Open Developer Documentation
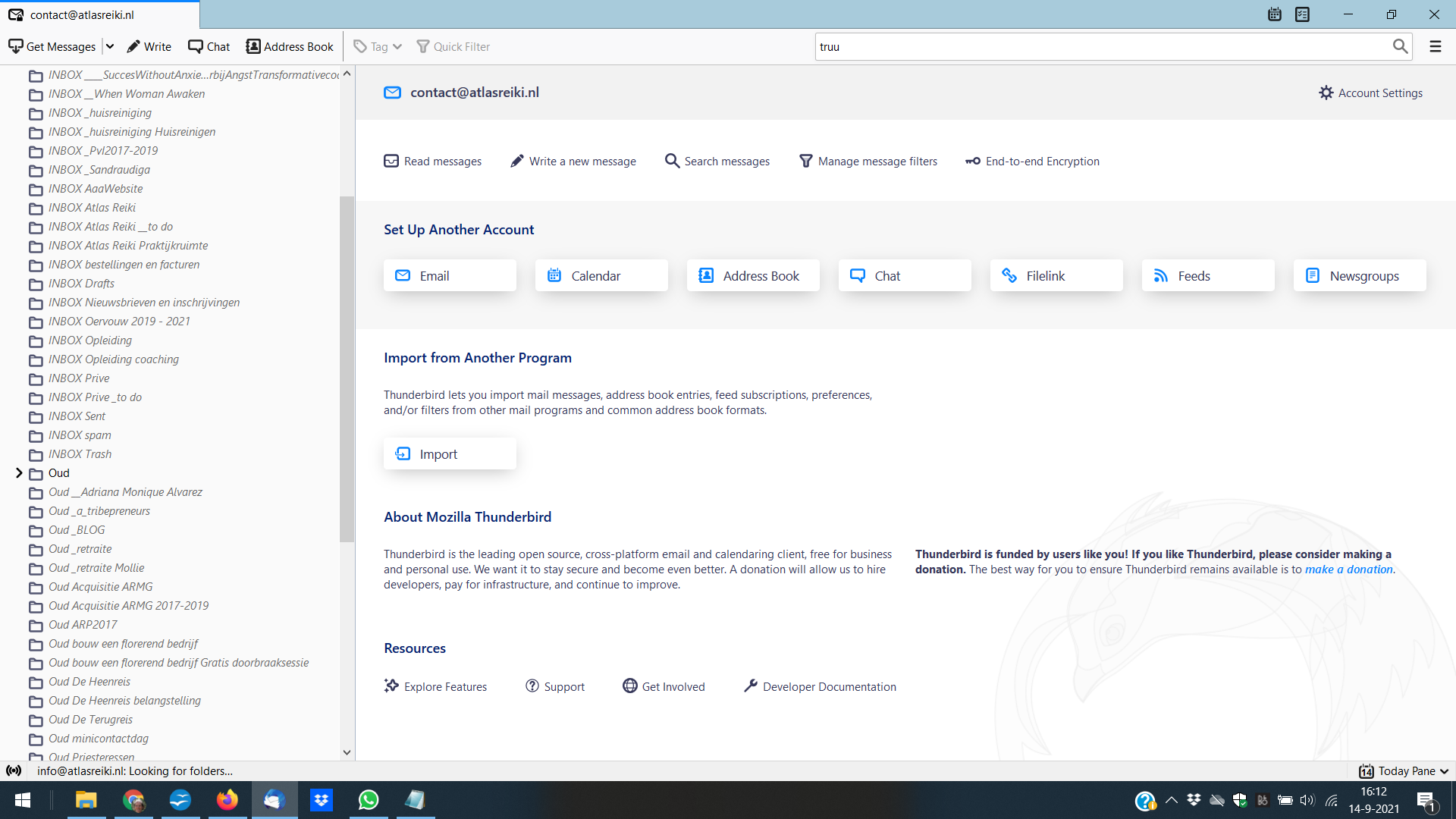 (x=820, y=686)
